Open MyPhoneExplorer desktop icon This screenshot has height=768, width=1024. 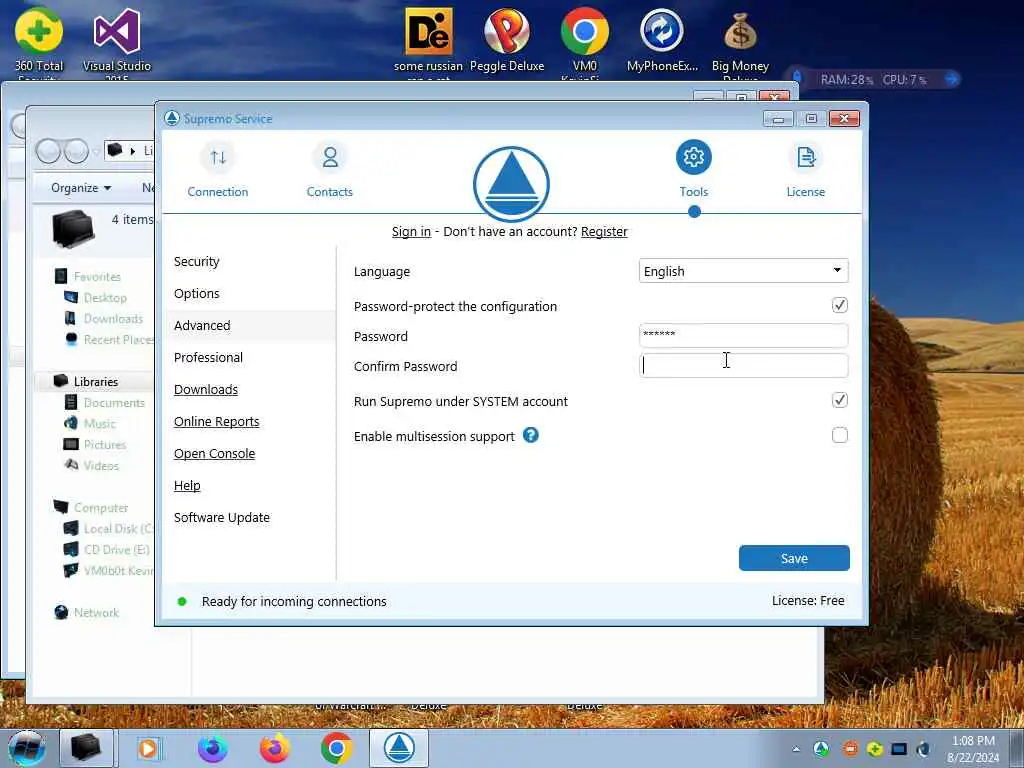coord(662,40)
